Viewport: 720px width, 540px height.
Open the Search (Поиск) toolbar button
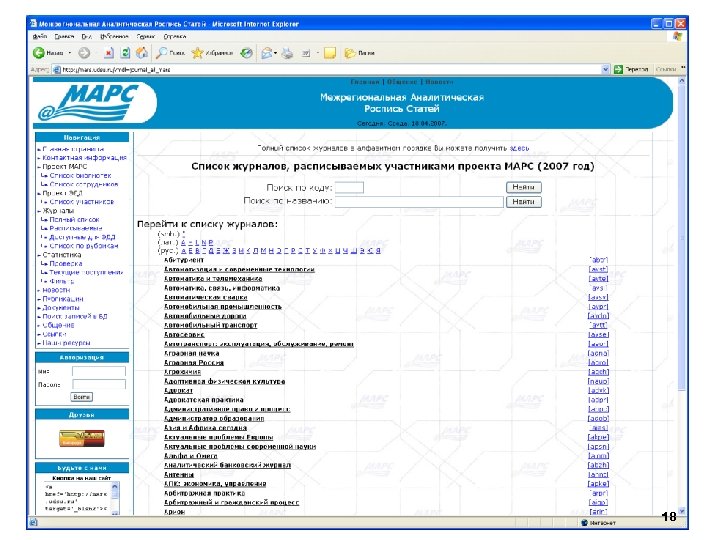170,53
